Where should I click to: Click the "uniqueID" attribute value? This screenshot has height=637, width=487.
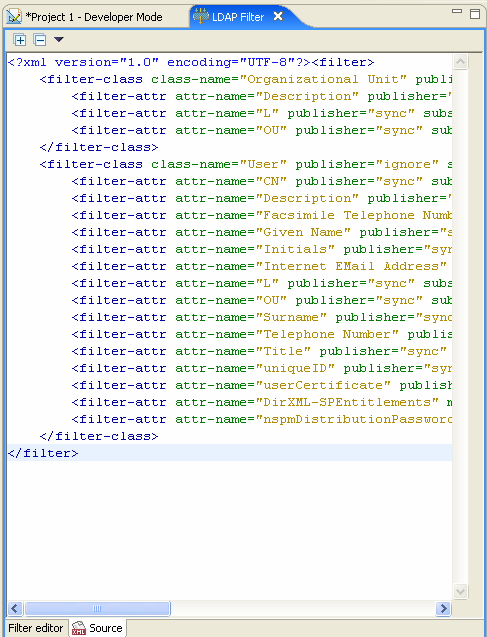[x=295, y=368]
